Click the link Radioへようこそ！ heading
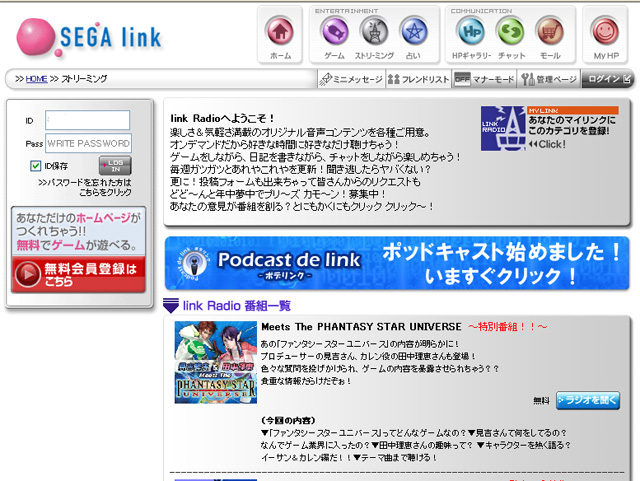The height and width of the screenshot is (481, 640). tap(222, 118)
